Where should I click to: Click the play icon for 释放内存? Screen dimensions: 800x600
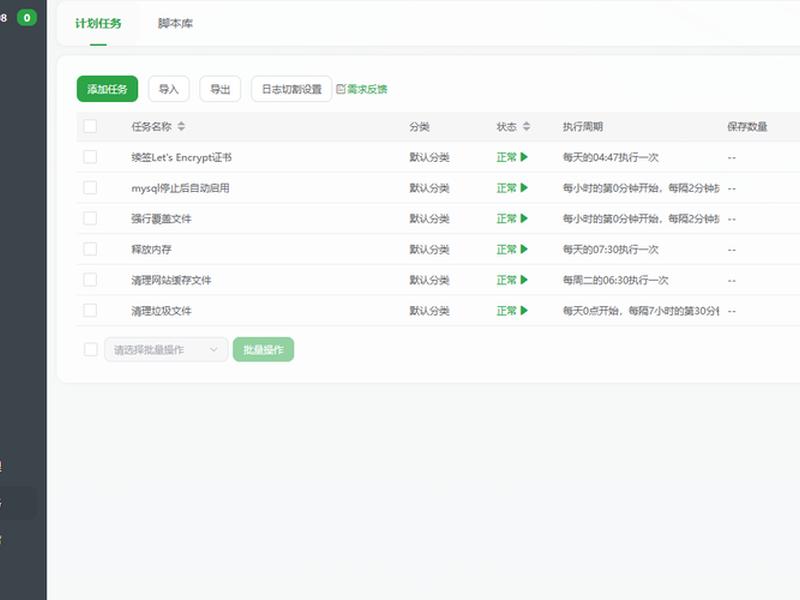524,249
